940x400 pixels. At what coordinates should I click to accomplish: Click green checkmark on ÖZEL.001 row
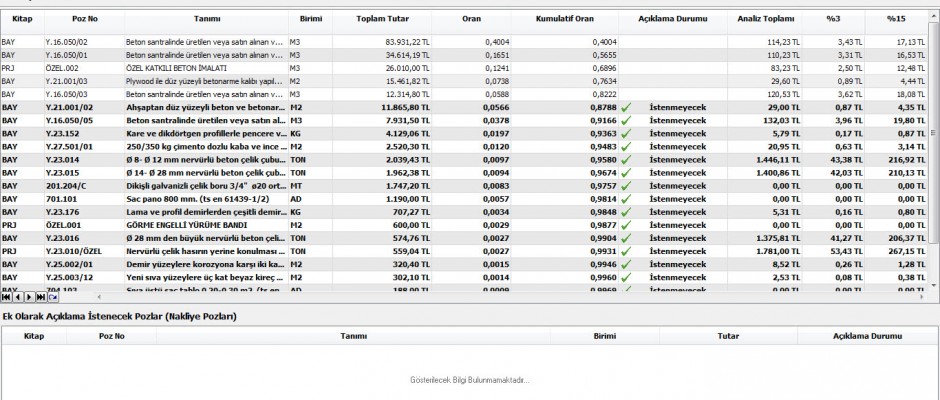pyautogui.click(x=626, y=224)
